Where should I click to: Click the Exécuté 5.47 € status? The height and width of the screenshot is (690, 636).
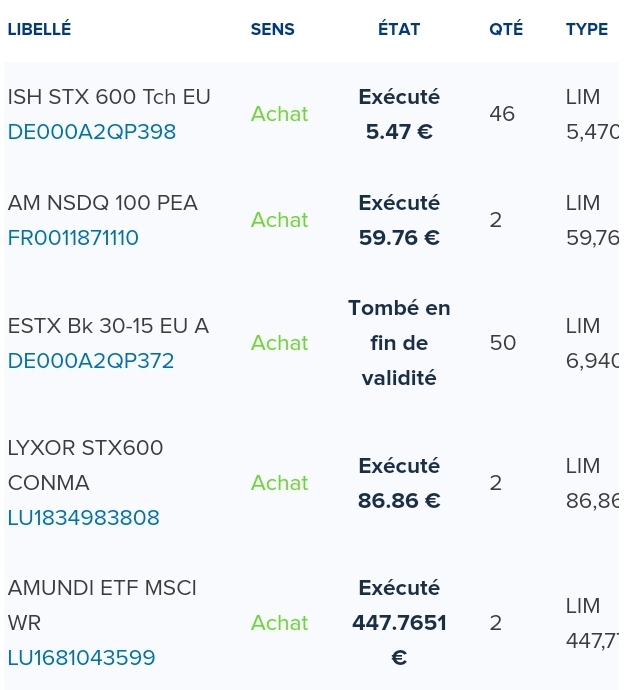tap(399, 114)
